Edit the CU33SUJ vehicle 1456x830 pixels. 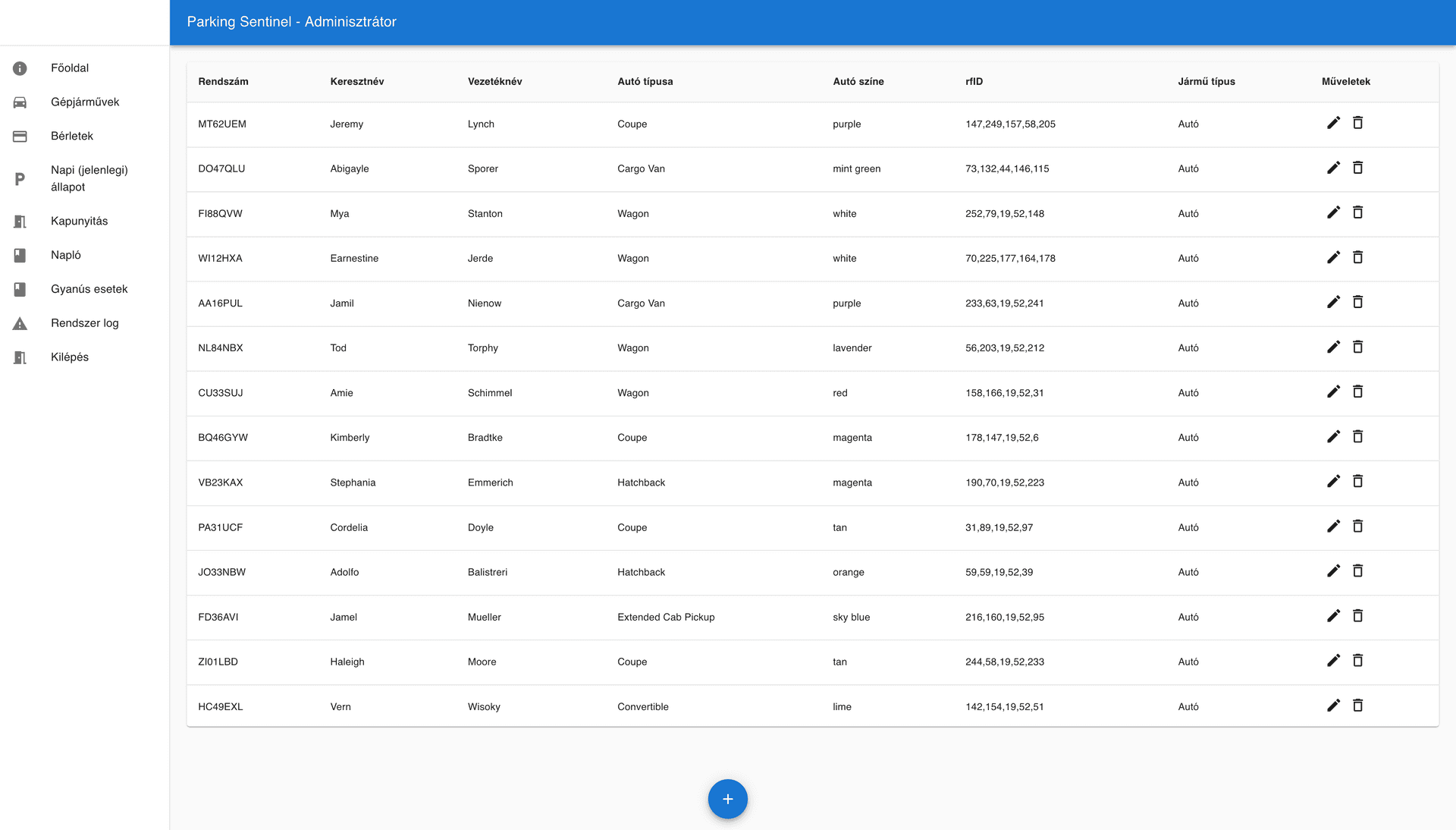coord(1334,391)
